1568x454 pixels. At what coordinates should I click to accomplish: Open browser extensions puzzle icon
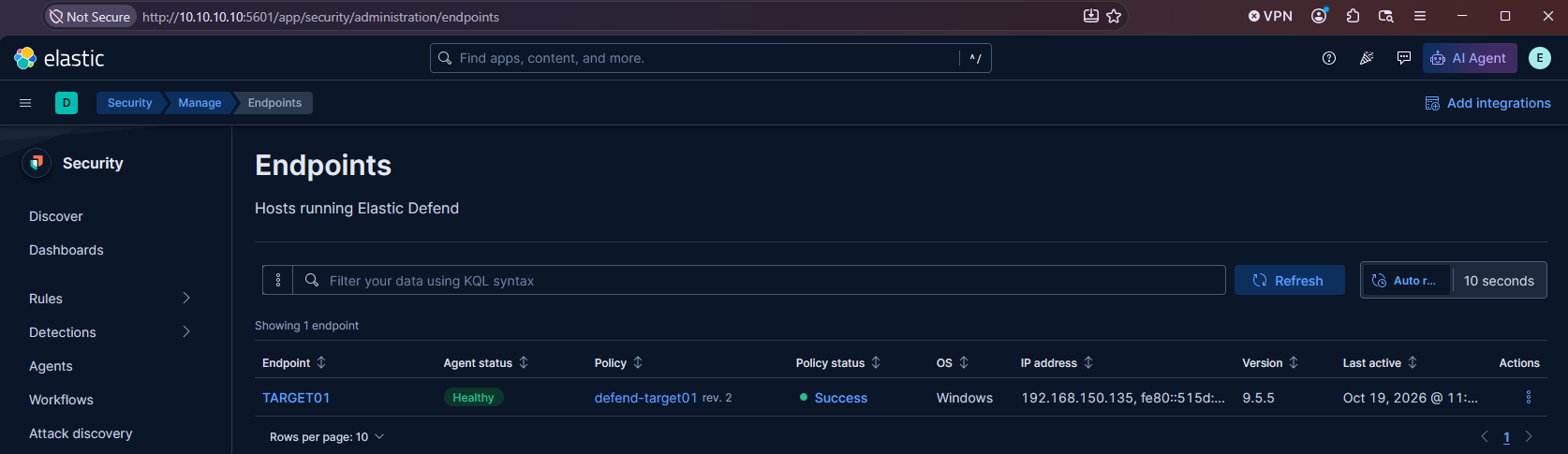[1353, 16]
